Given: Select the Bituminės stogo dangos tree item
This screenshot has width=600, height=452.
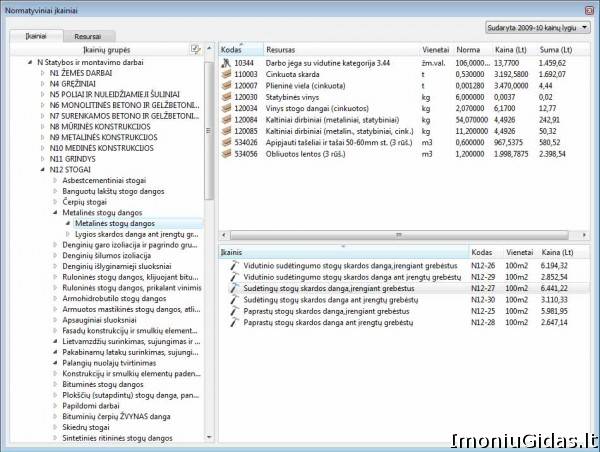Looking at the screenshot, I should click(103, 383).
